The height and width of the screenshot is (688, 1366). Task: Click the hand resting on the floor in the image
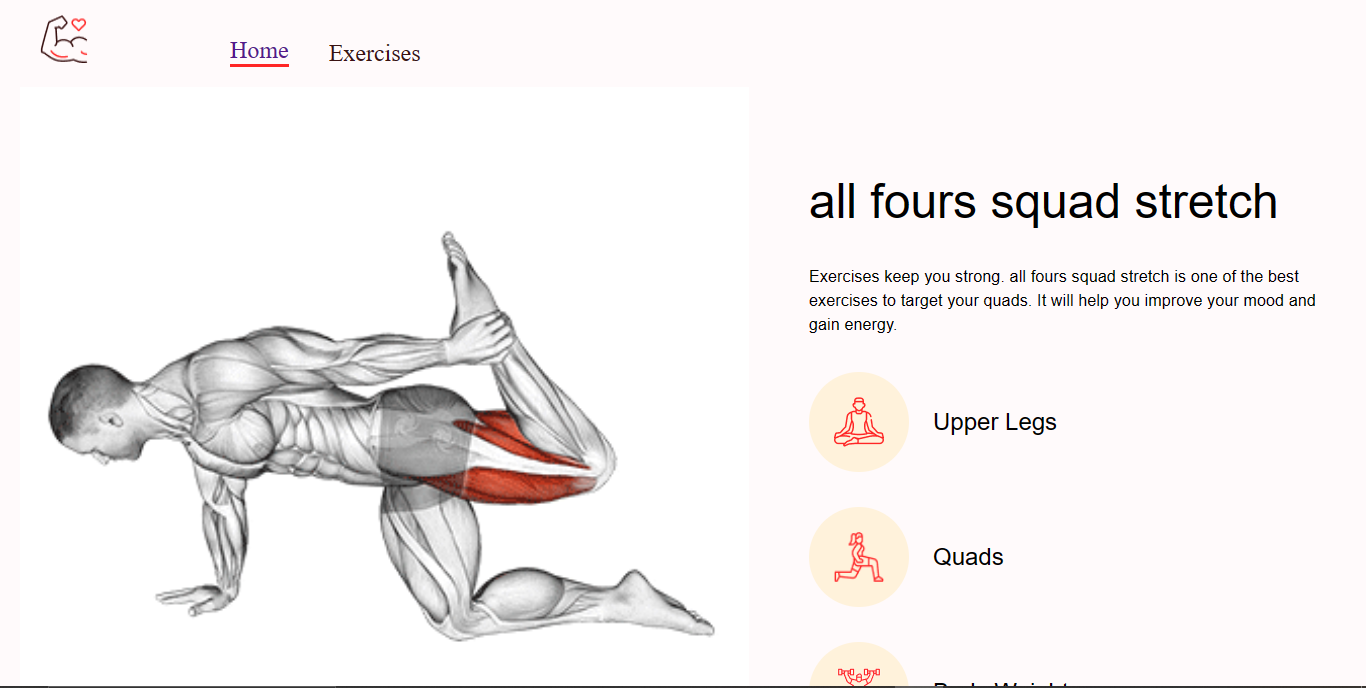190,597
